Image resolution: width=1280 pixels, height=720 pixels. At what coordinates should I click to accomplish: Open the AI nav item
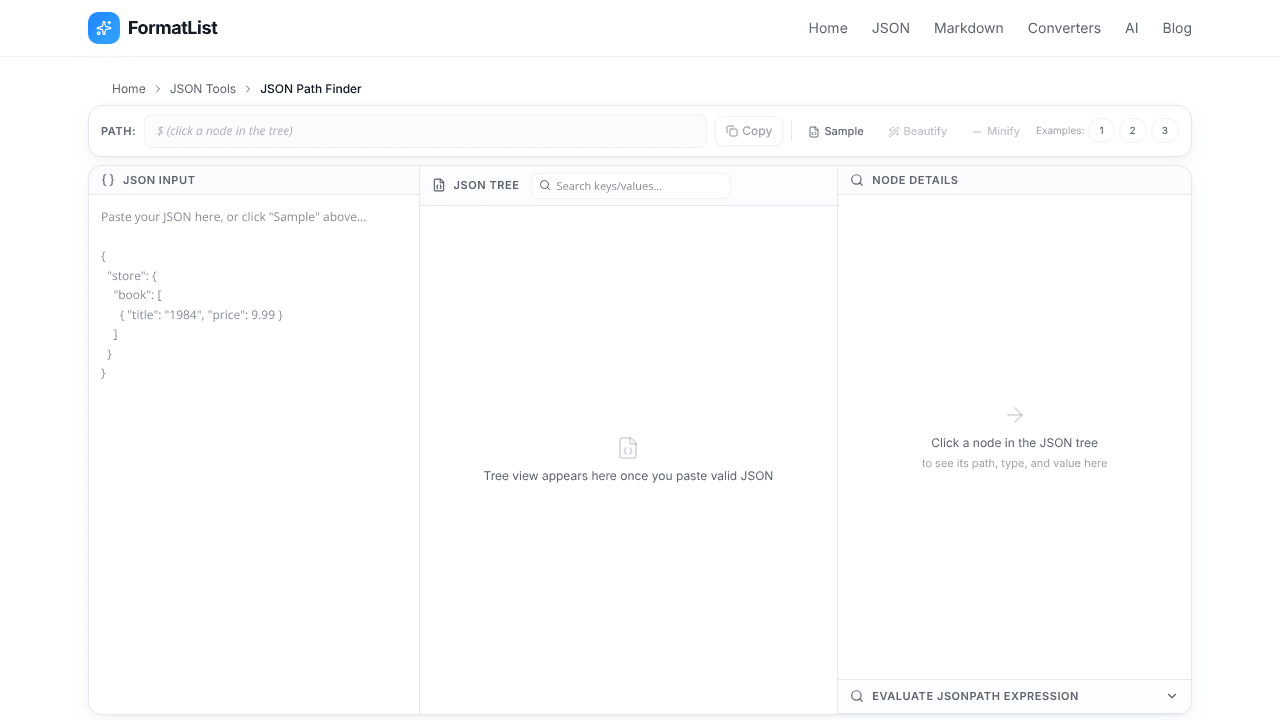(1132, 28)
